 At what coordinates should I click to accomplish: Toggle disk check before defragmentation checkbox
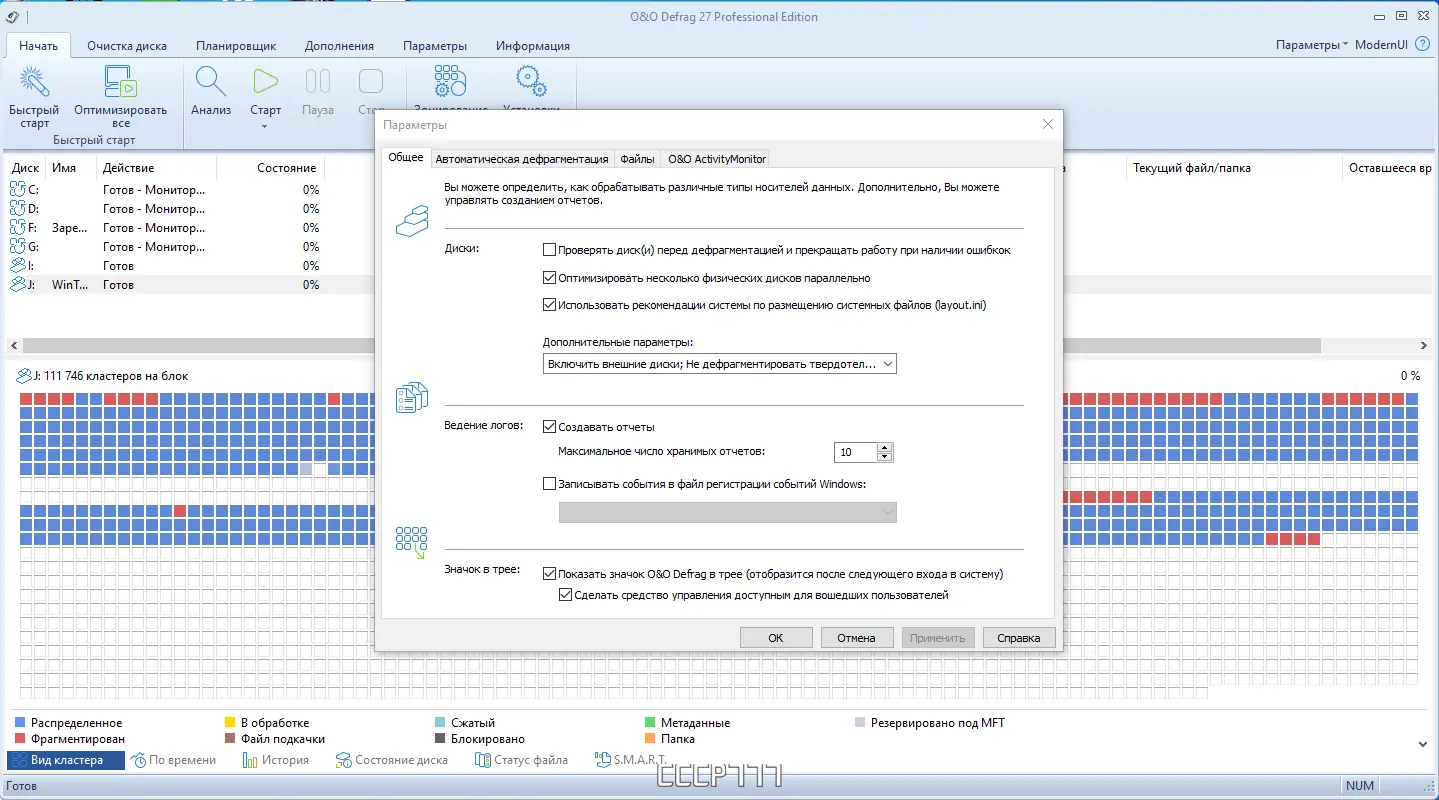[x=549, y=250]
